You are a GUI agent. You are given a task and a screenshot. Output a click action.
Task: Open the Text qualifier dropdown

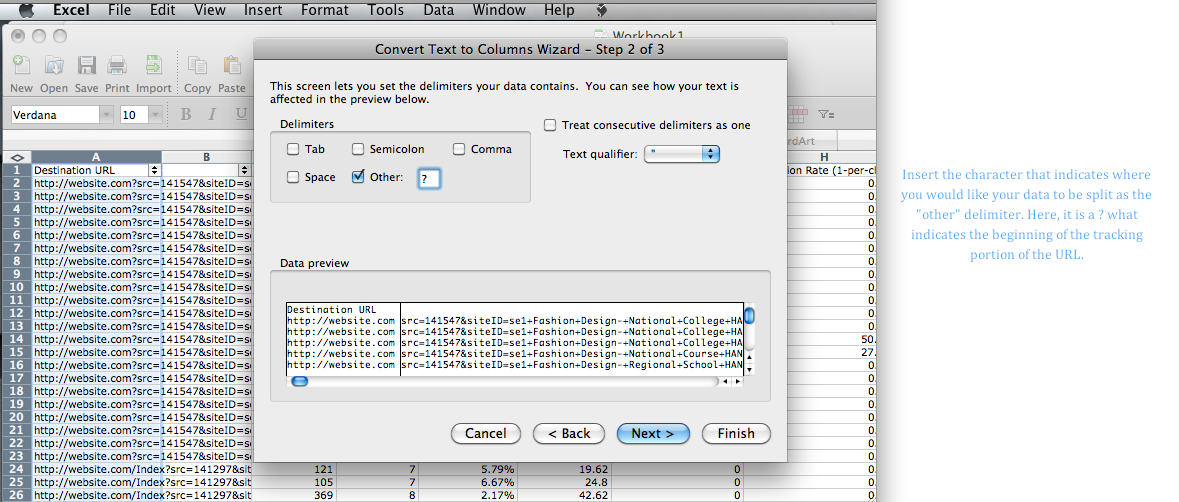tap(682, 153)
